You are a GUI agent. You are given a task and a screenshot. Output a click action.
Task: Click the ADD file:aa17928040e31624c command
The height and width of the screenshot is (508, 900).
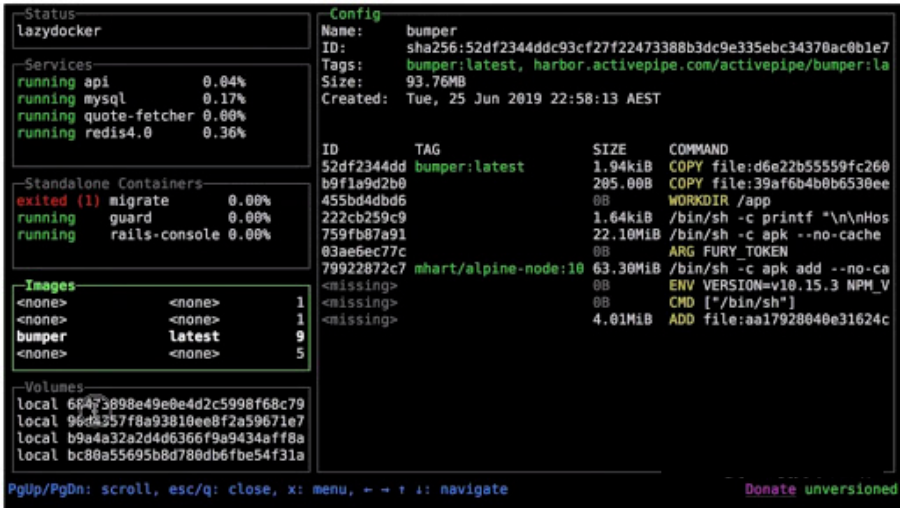tap(779, 320)
